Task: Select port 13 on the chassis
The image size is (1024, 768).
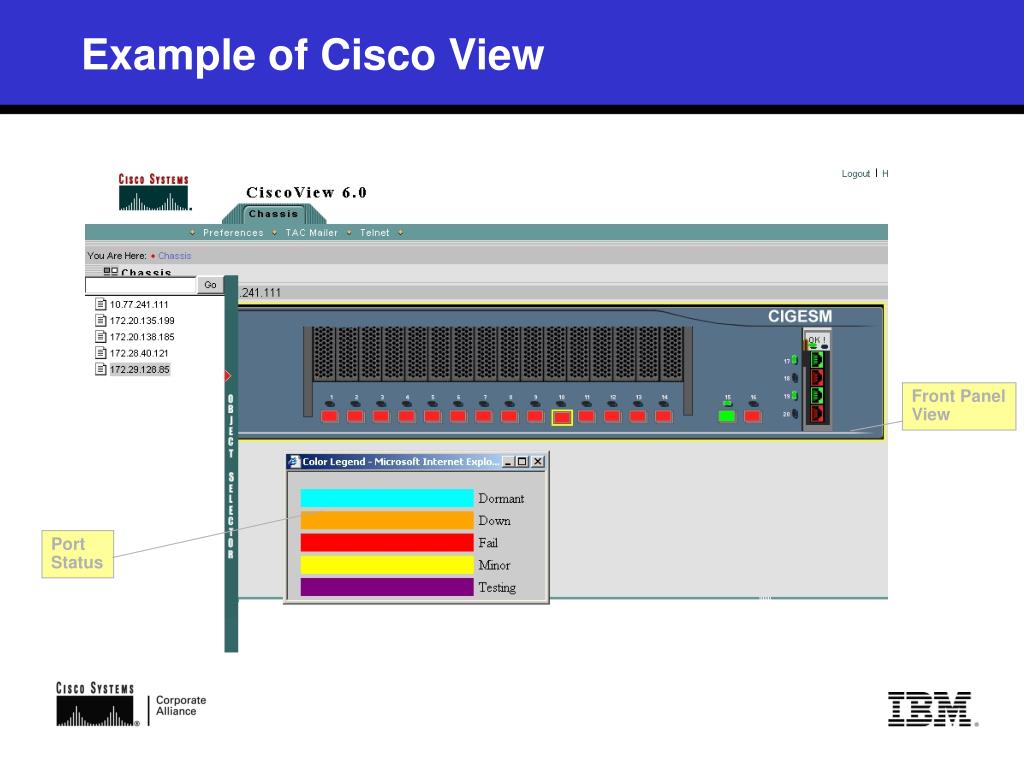Action: click(638, 416)
